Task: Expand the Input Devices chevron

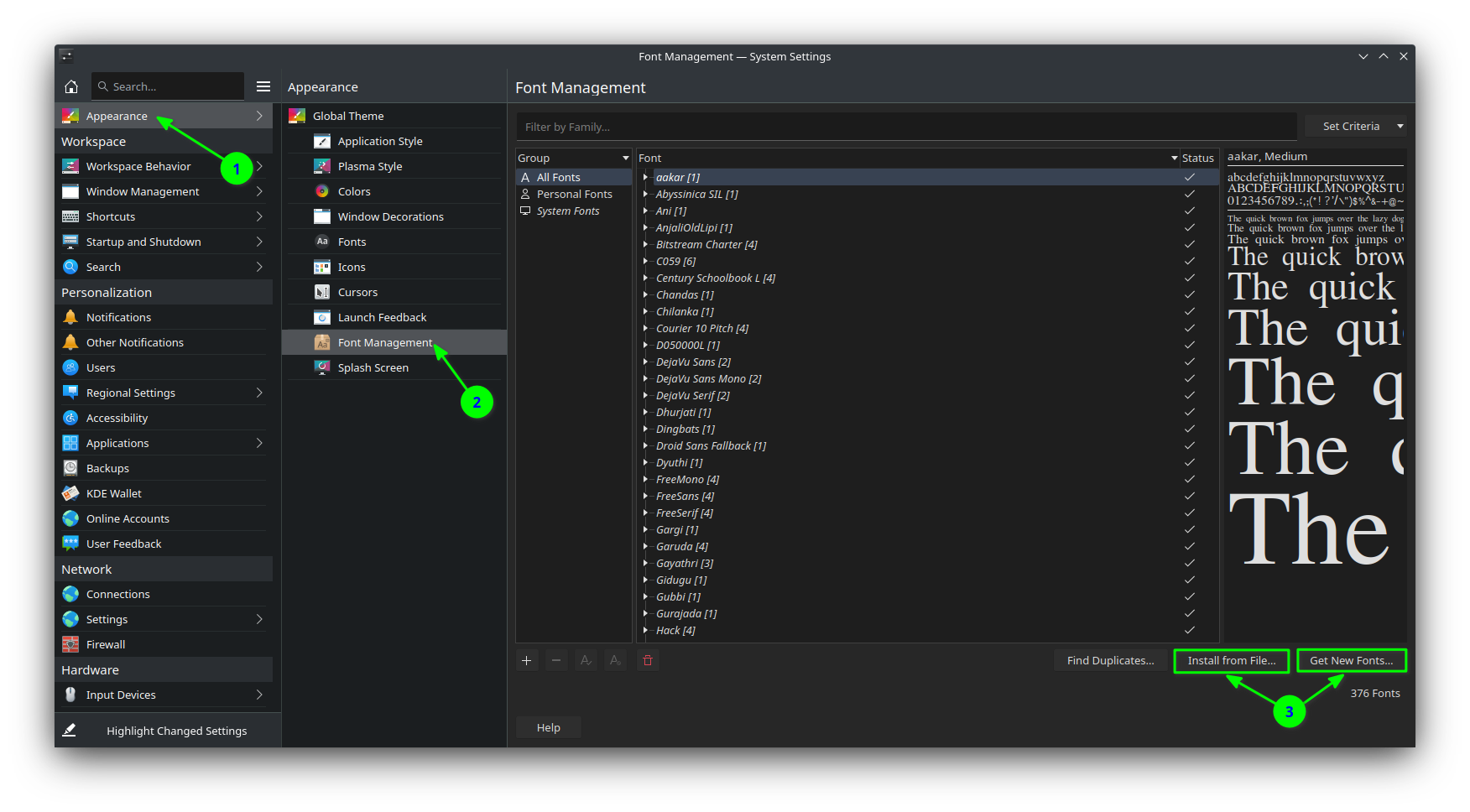Action: [259, 695]
